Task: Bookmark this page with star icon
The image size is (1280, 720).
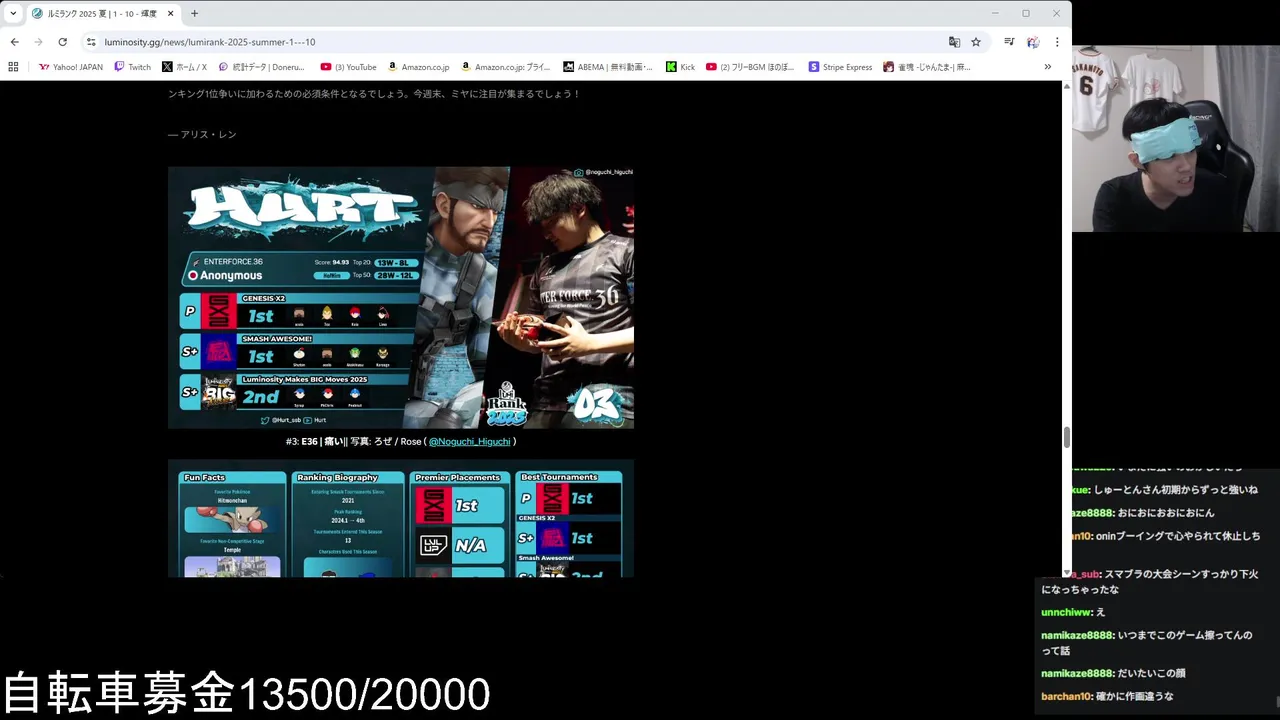Action: click(976, 42)
